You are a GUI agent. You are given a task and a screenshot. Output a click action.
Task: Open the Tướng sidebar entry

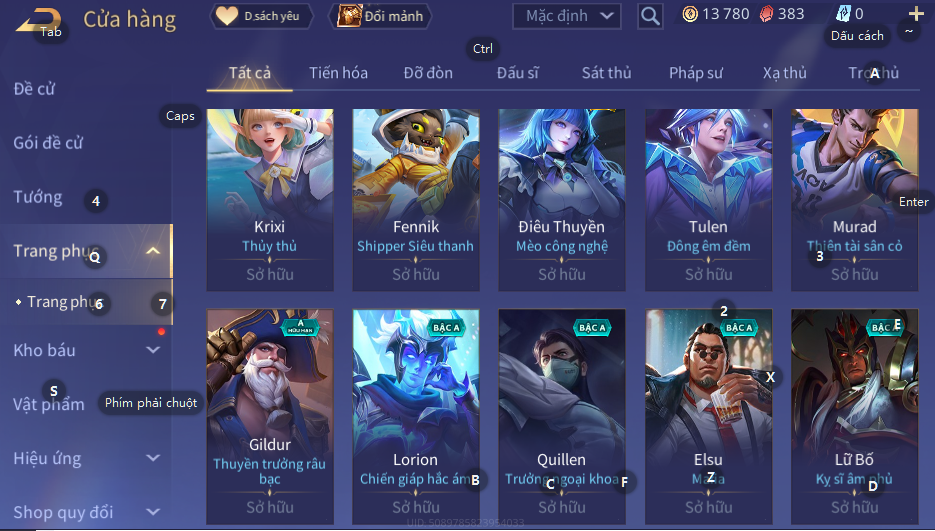[38, 197]
